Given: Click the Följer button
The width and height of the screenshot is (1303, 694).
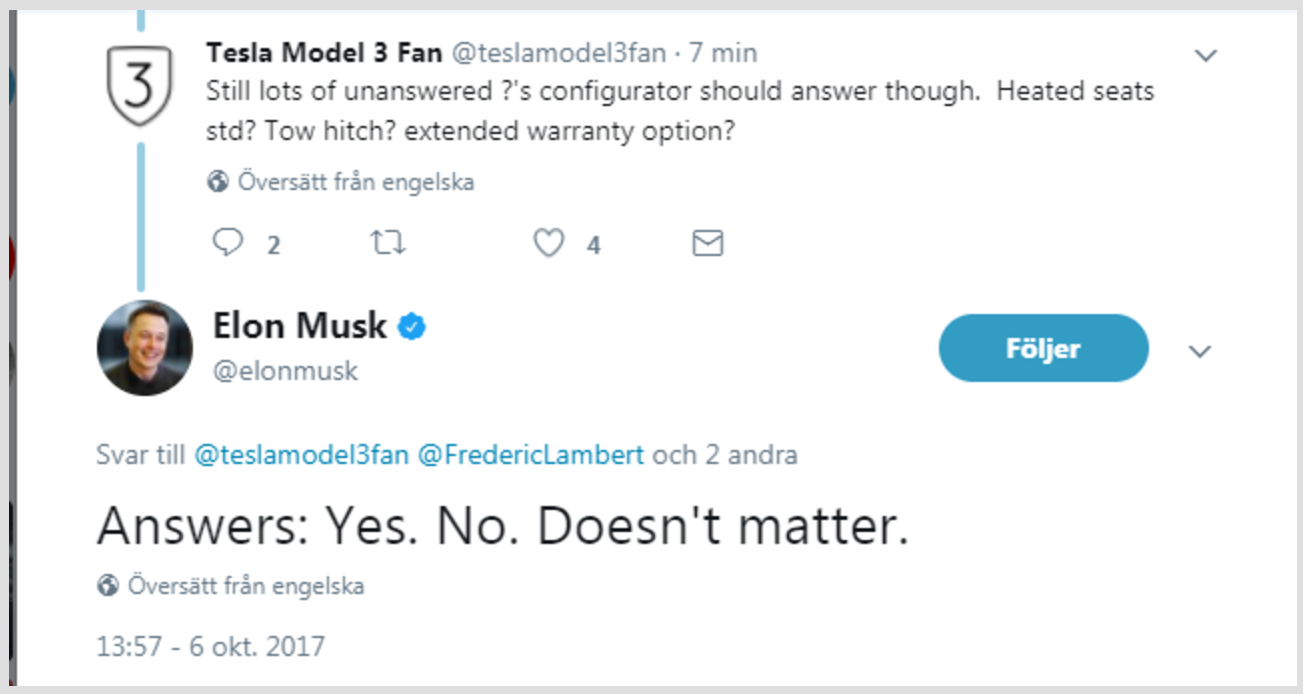Looking at the screenshot, I should [1043, 348].
